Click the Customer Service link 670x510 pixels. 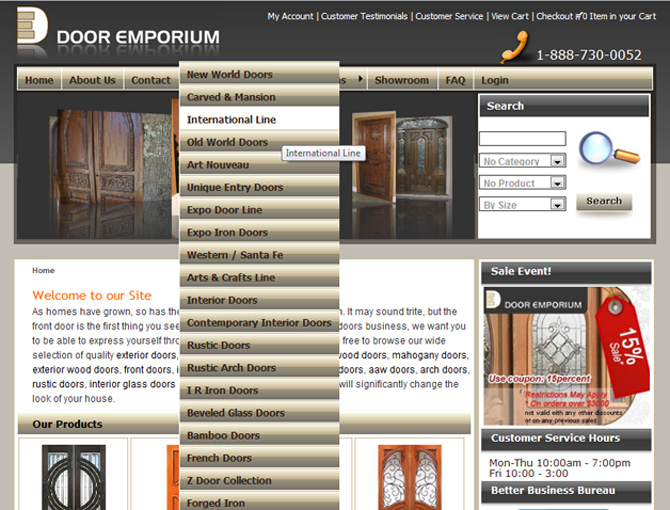click(449, 16)
